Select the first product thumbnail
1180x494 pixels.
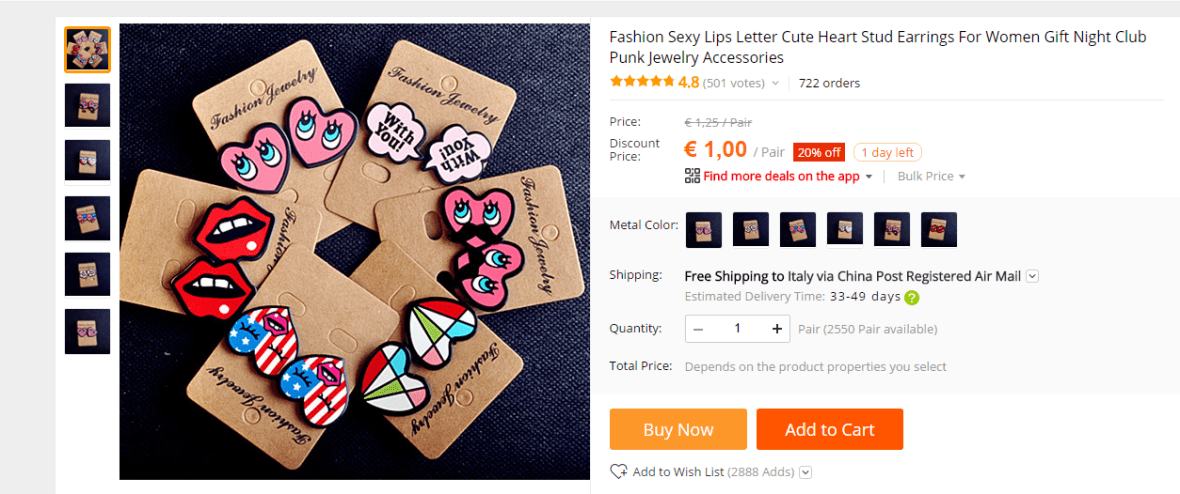pos(88,49)
